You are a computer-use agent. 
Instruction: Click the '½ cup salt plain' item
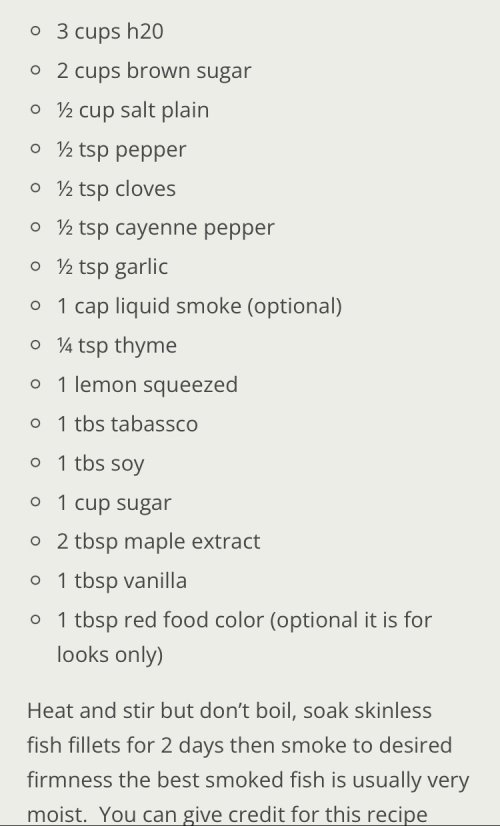pos(133,111)
